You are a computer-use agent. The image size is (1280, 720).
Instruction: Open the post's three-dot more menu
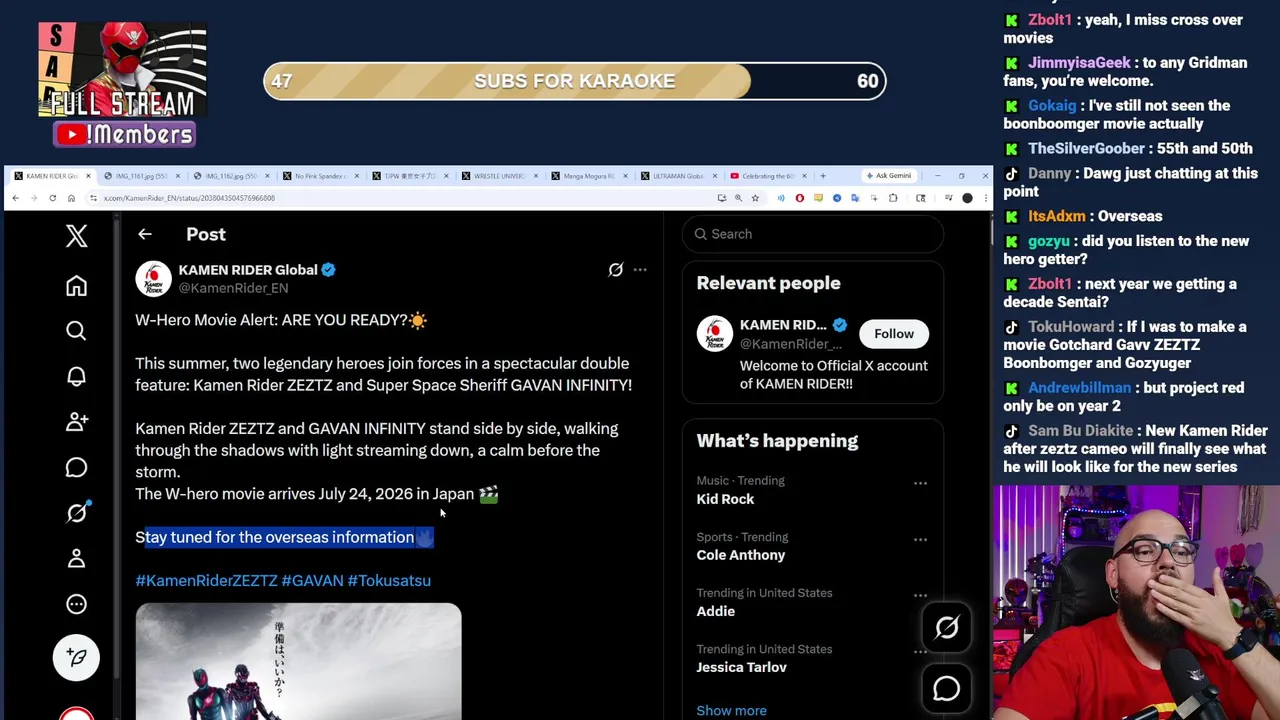[x=640, y=270]
